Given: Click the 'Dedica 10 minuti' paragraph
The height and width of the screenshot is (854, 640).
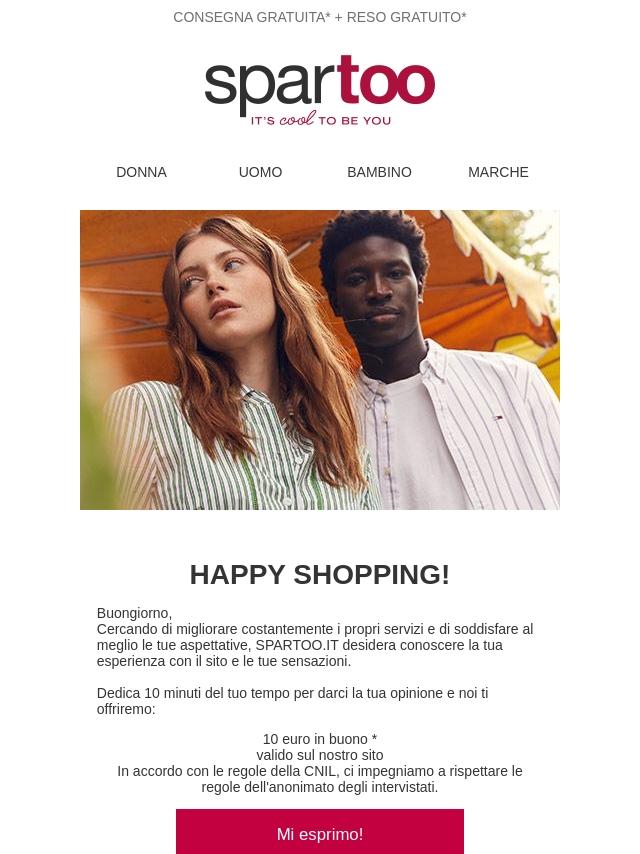Looking at the screenshot, I should tap(292, 701).
